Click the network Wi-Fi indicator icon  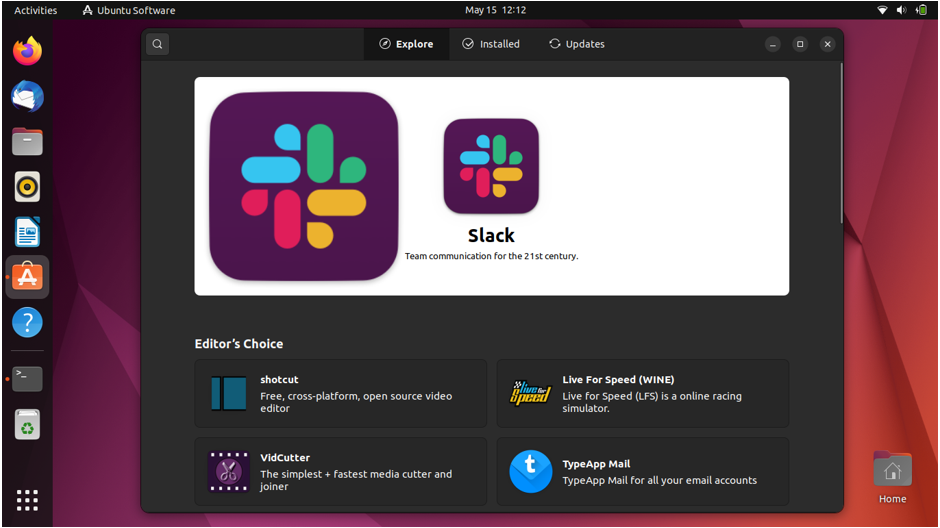point(882,10)
